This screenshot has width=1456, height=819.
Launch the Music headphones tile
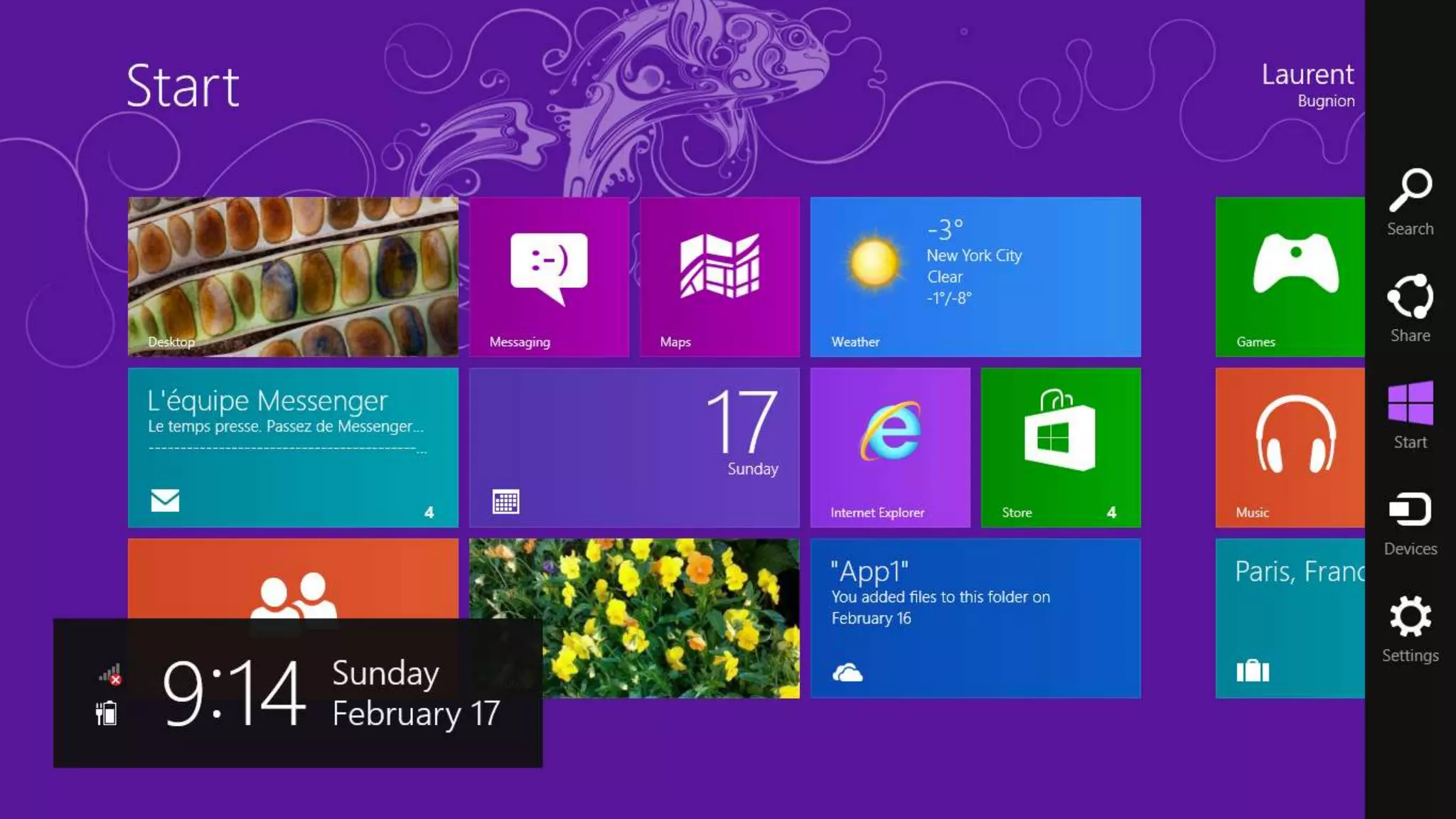pyautogui.click(x=1290, y=447)
